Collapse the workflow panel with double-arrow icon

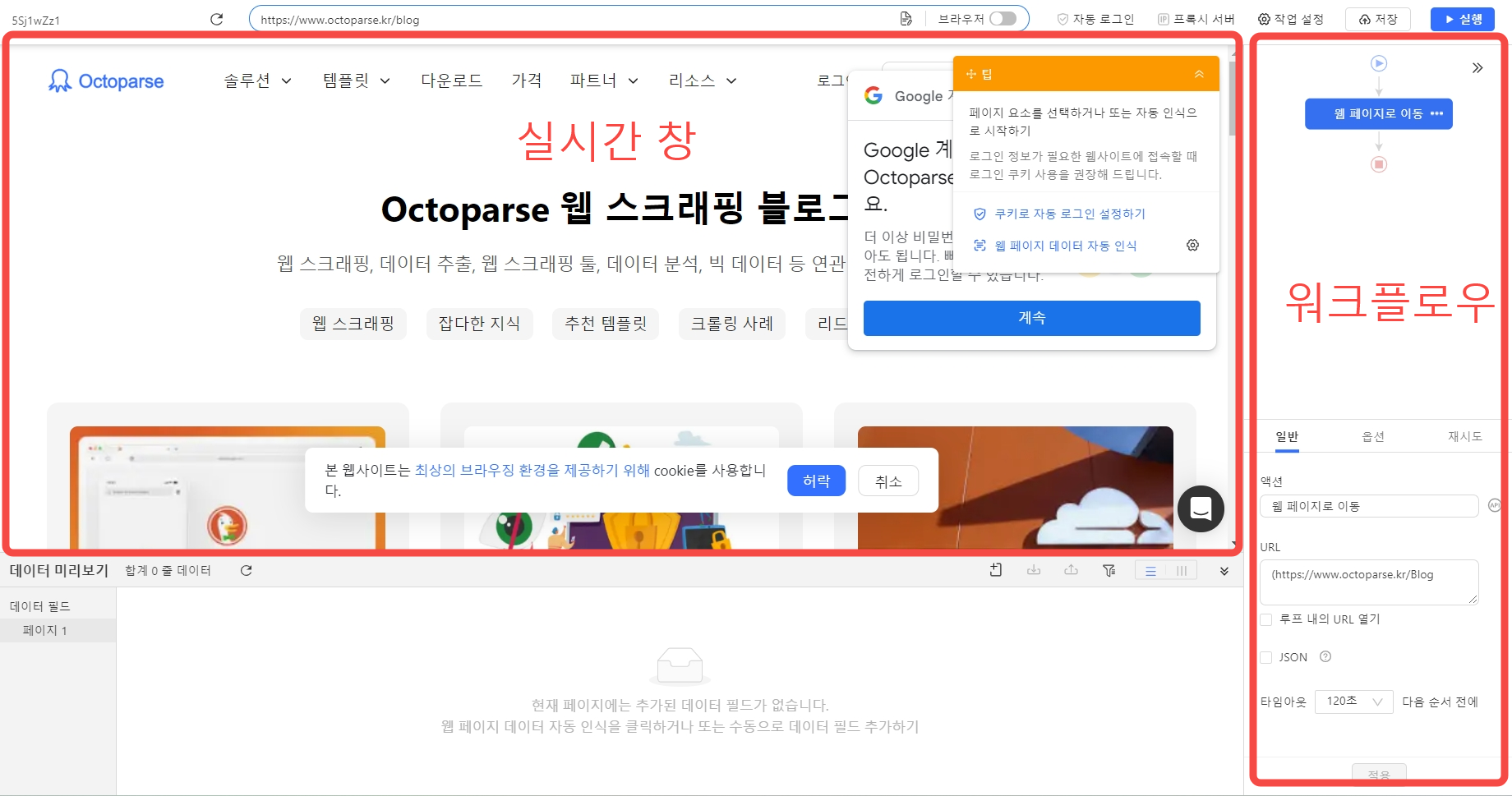[1477, 68]
